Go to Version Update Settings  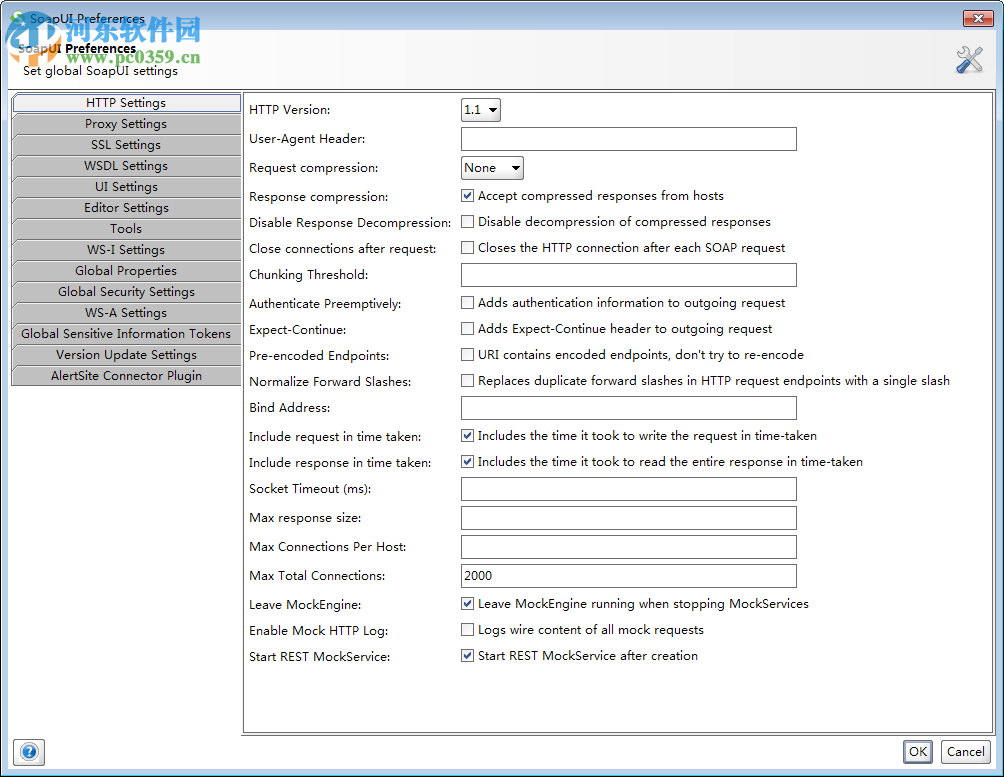point(126,354)
